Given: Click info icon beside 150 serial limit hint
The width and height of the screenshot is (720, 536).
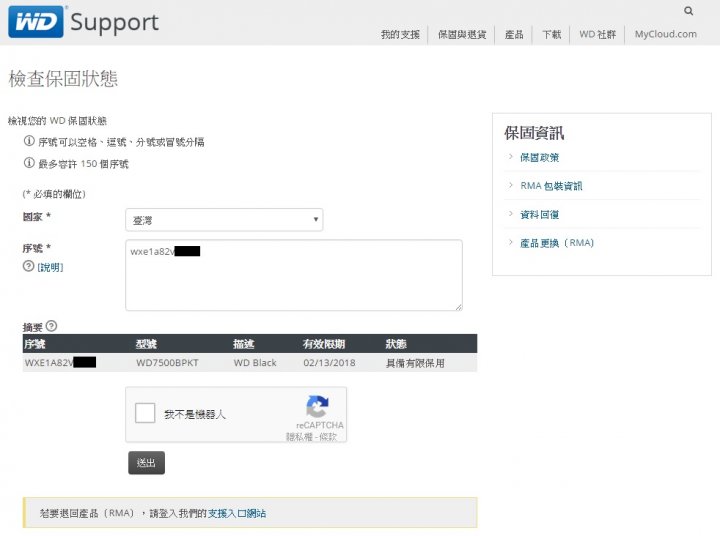Looking at the screenshot, I should [29, 163].
